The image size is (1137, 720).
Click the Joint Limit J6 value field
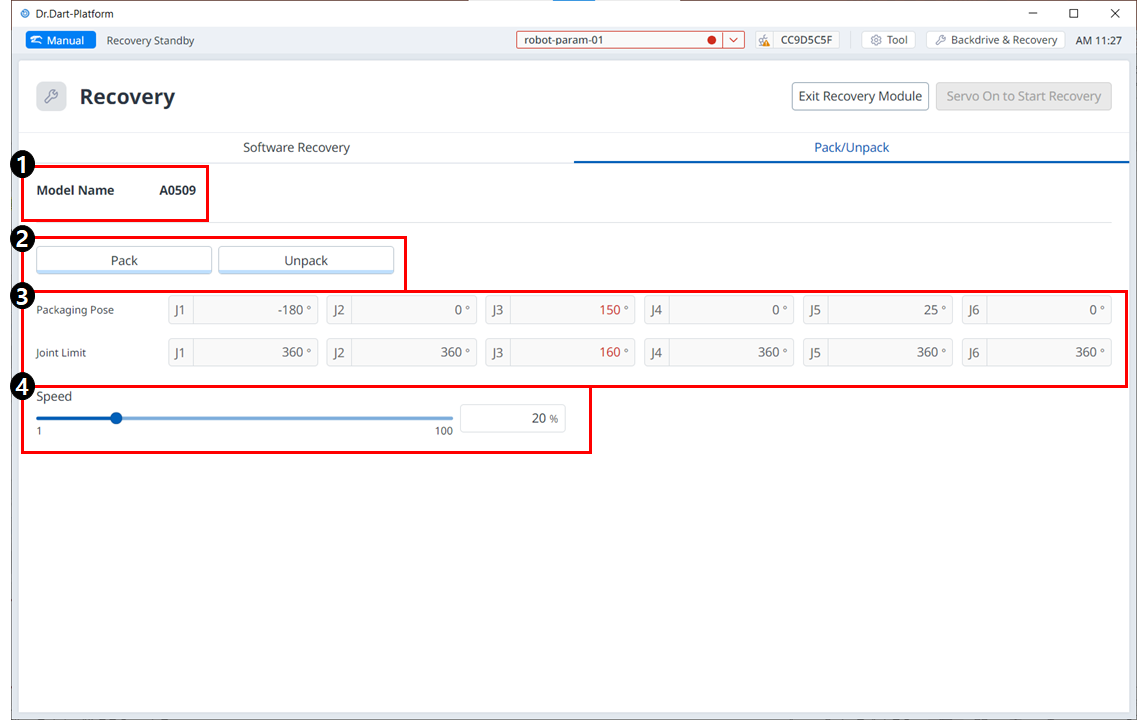[1047, 352]
